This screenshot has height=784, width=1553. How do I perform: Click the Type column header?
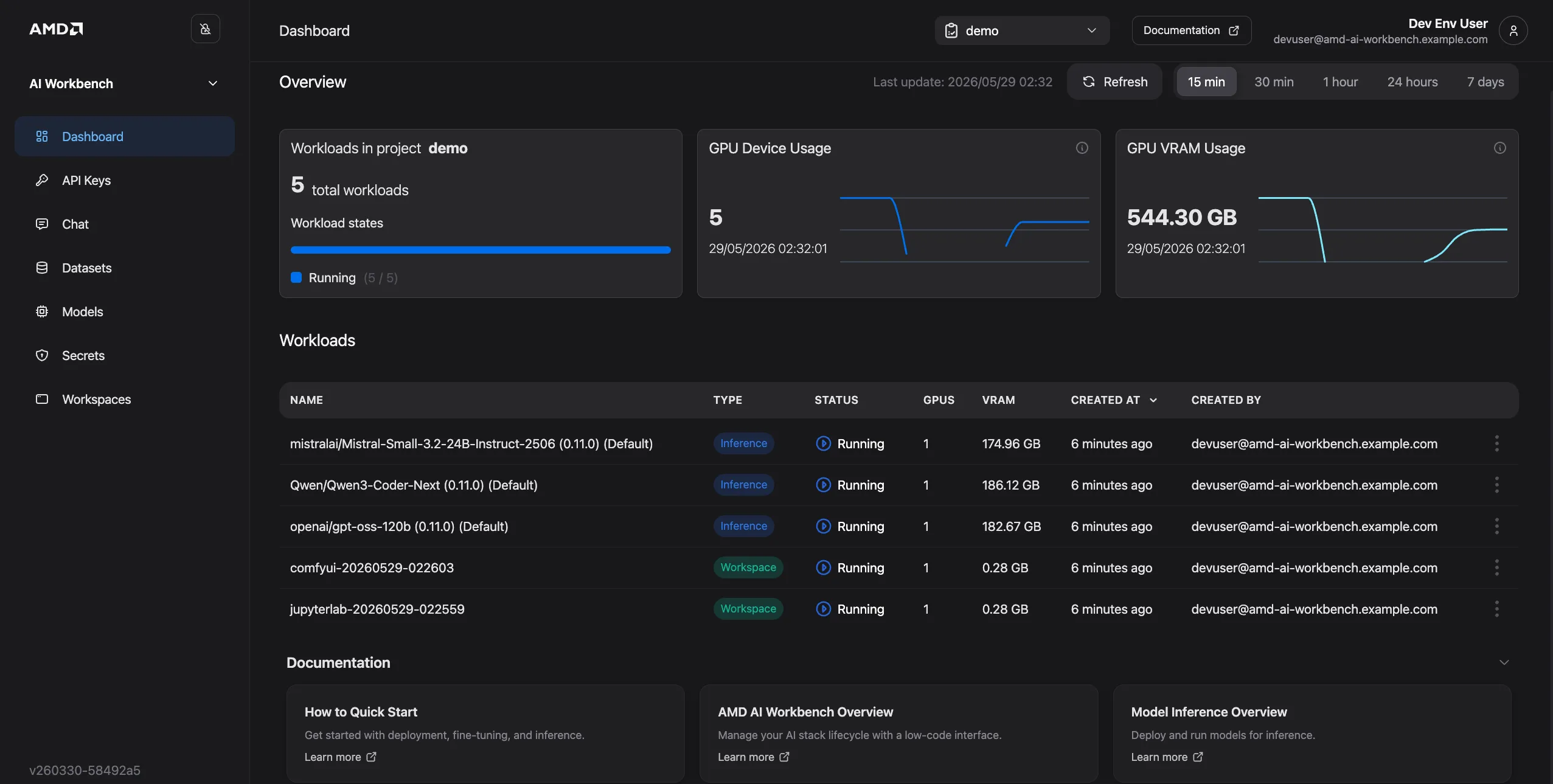[728, 400]
